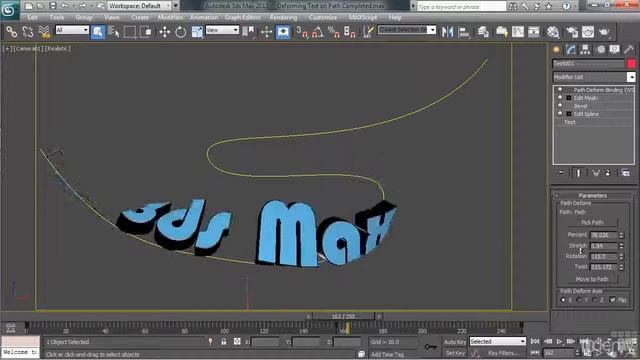Click the Pick Path button
Screen dimensions: 640x360
coord(592,222)
